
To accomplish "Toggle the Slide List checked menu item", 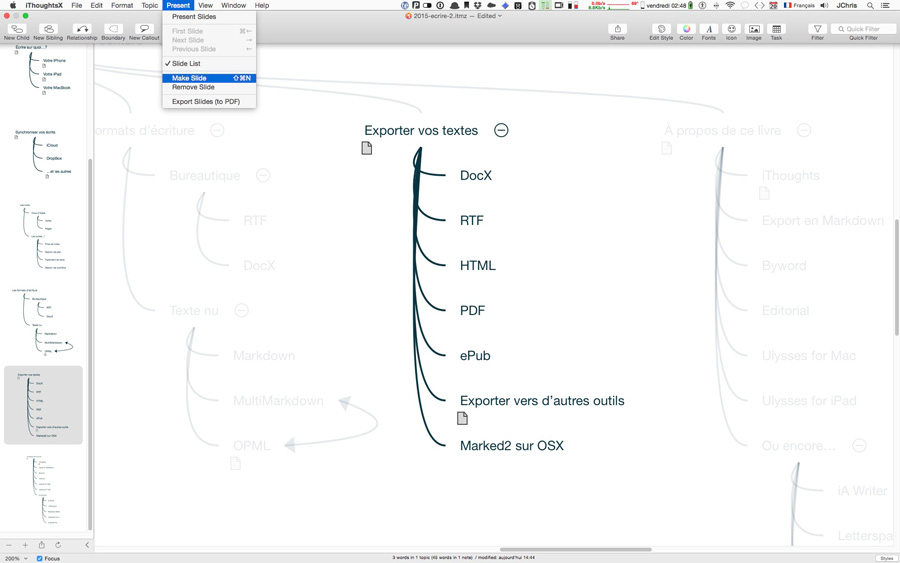I will [209, 64].
